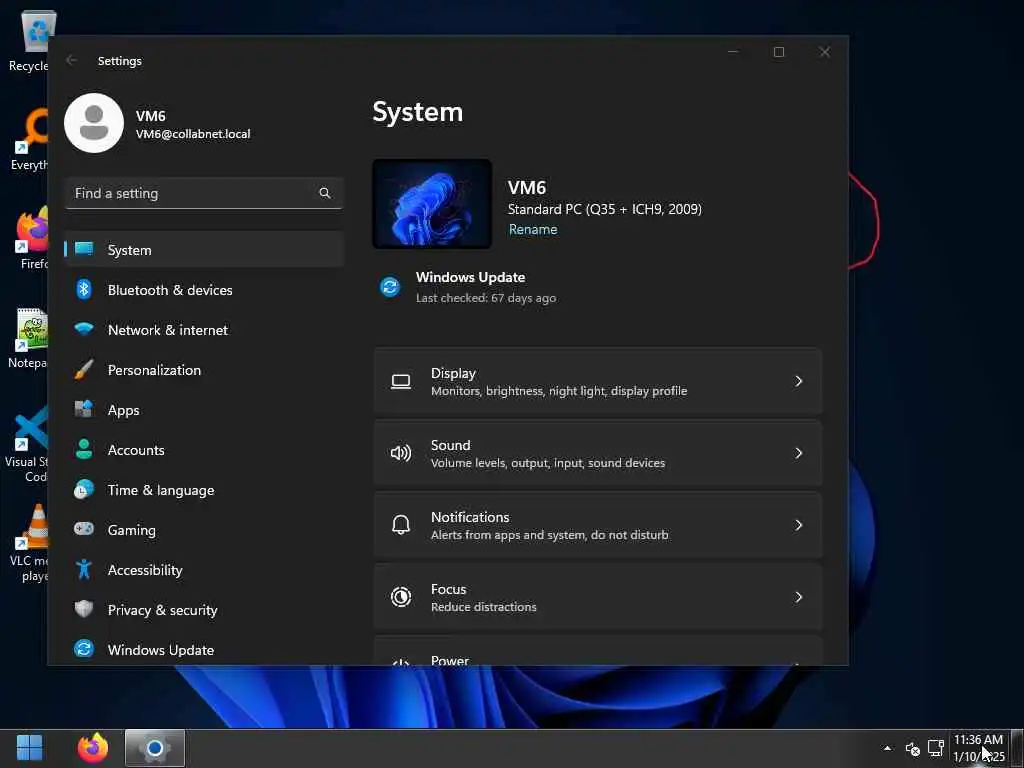Click the taskbar clock and date
Image resolution: width=1024 pixels, height=768 pixels.
(x=978, y=748)
